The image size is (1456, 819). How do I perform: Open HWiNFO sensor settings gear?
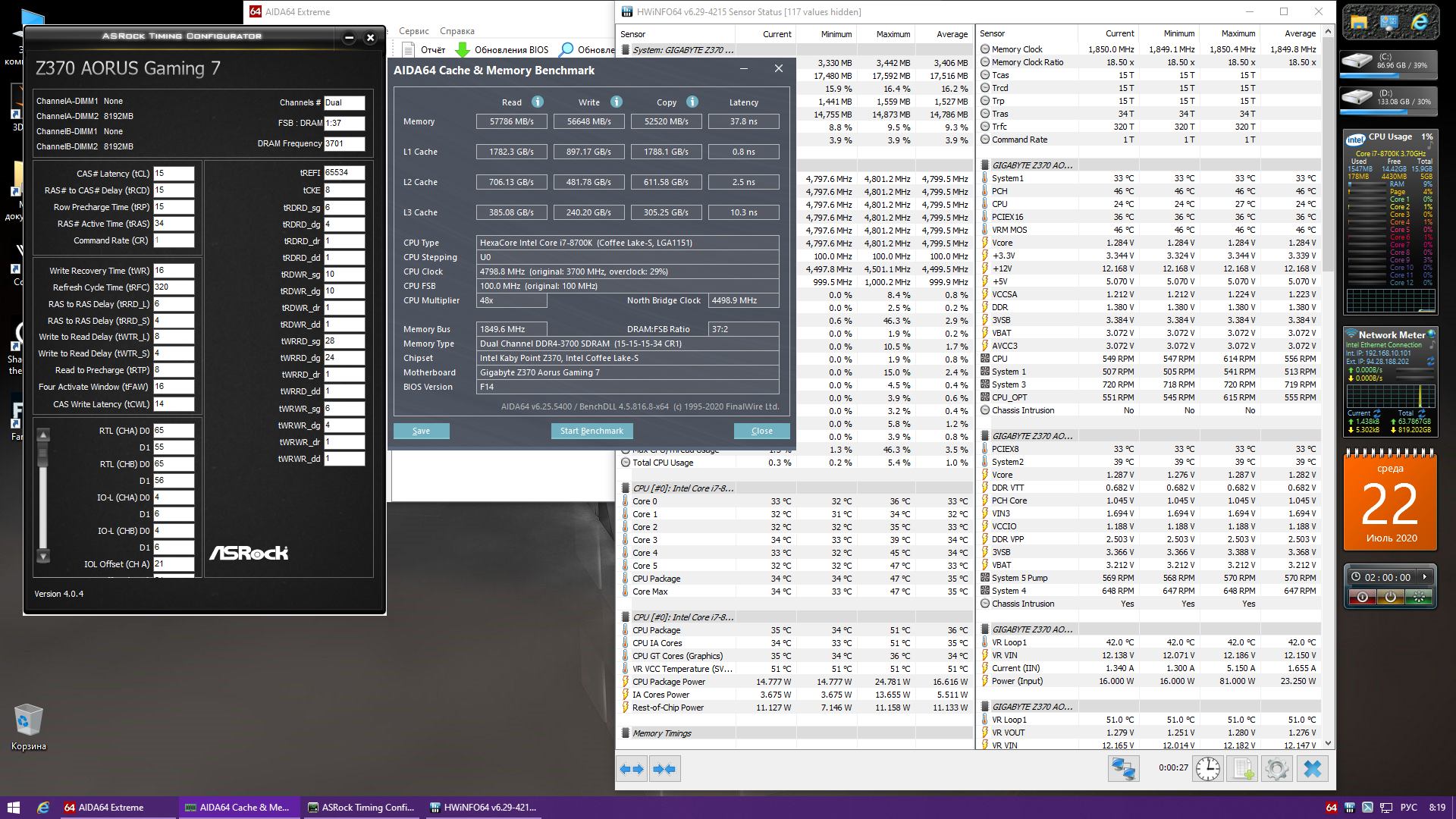pyautogui.click(x=1277, y=769)
